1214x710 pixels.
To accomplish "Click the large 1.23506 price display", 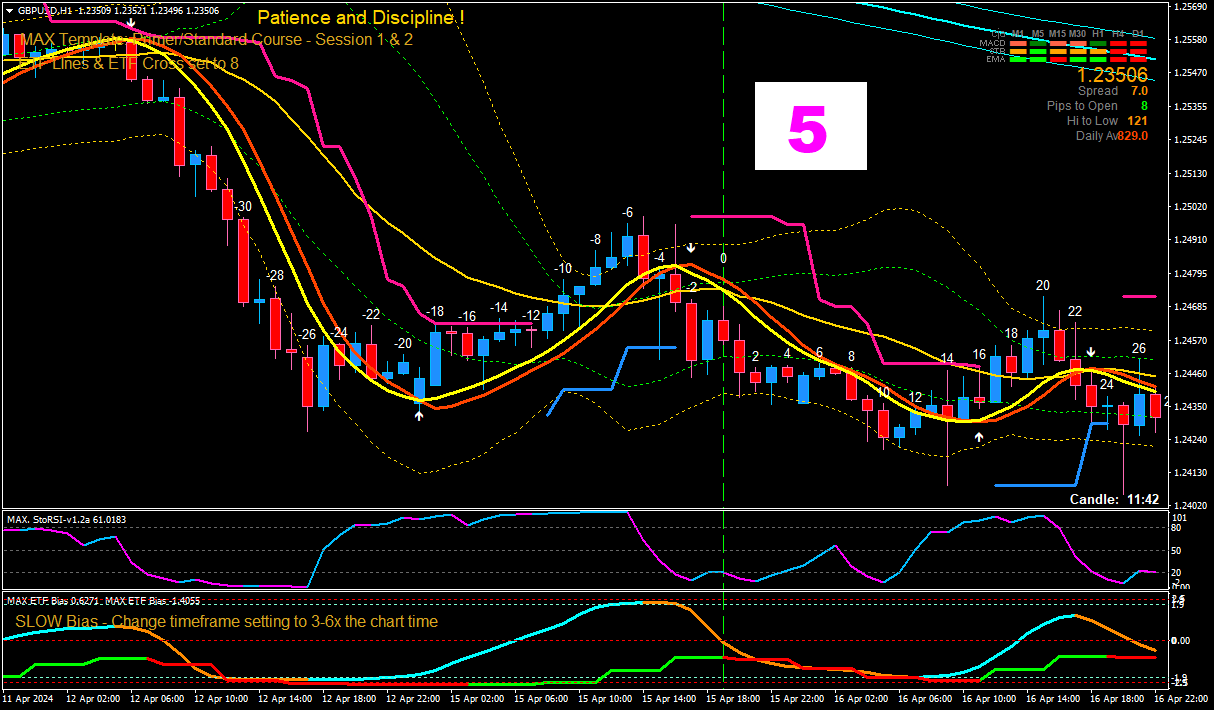I will [x=1111, y=75].
